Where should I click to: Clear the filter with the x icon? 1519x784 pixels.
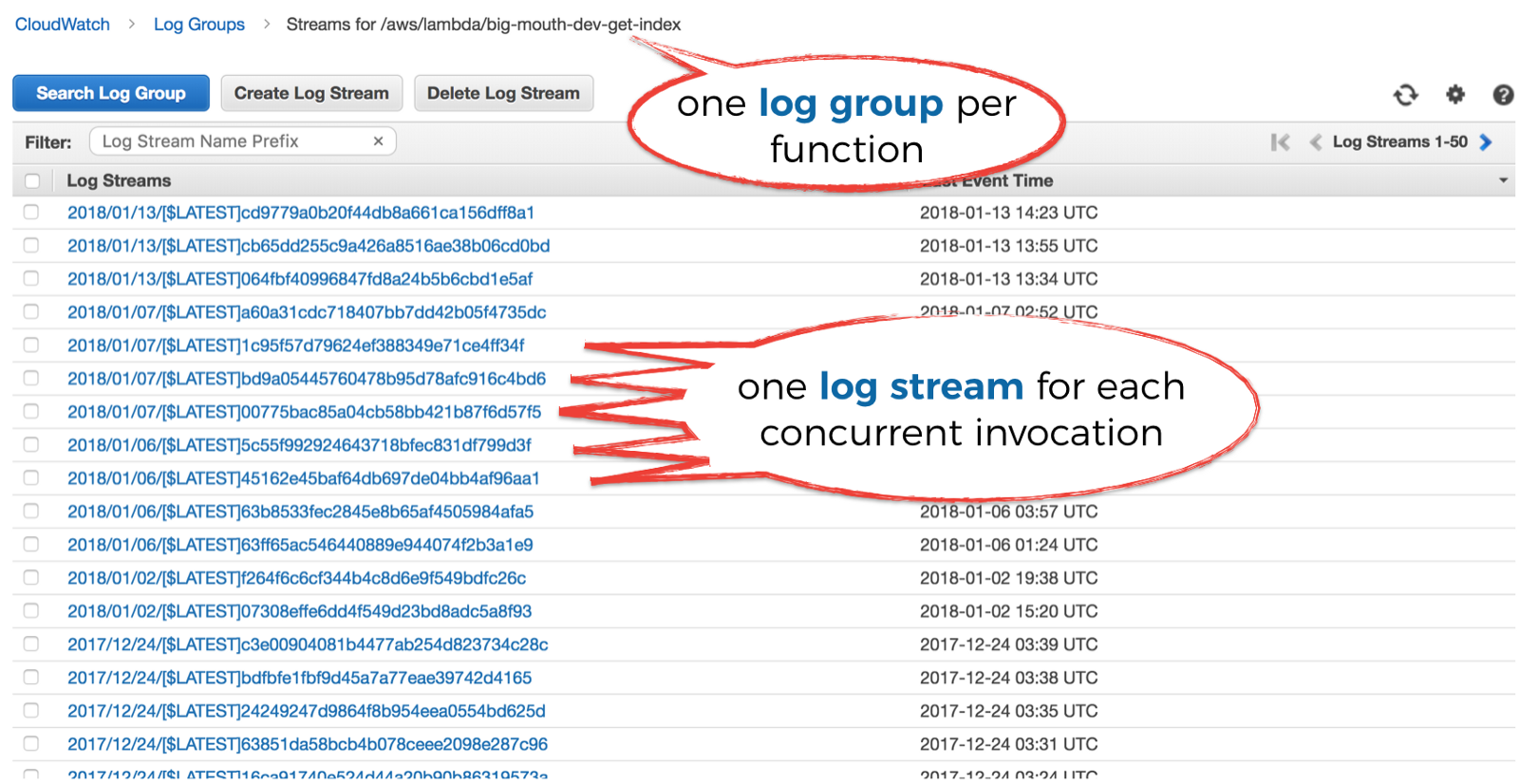click(x=378, y=141)
